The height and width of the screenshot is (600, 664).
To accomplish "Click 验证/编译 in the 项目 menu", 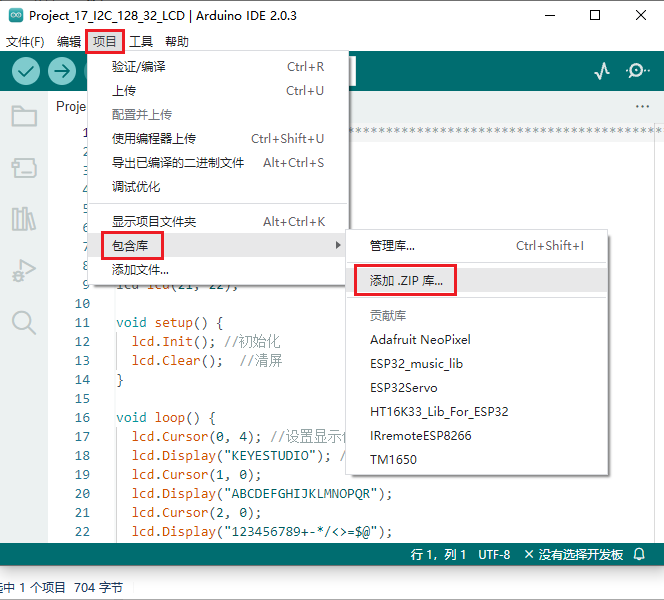I will pos(139,67).
